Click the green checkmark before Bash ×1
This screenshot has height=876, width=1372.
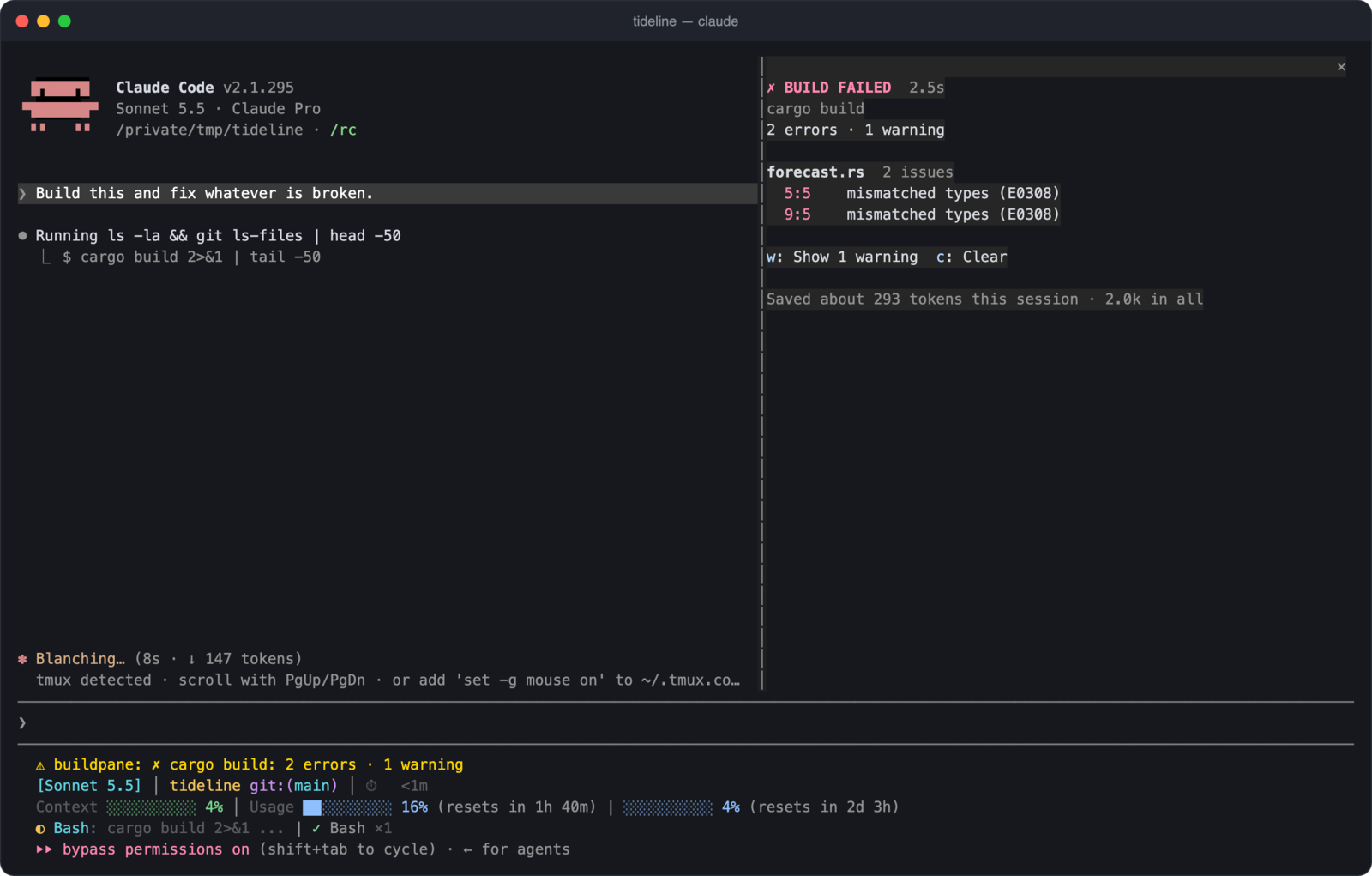[316, 829]
